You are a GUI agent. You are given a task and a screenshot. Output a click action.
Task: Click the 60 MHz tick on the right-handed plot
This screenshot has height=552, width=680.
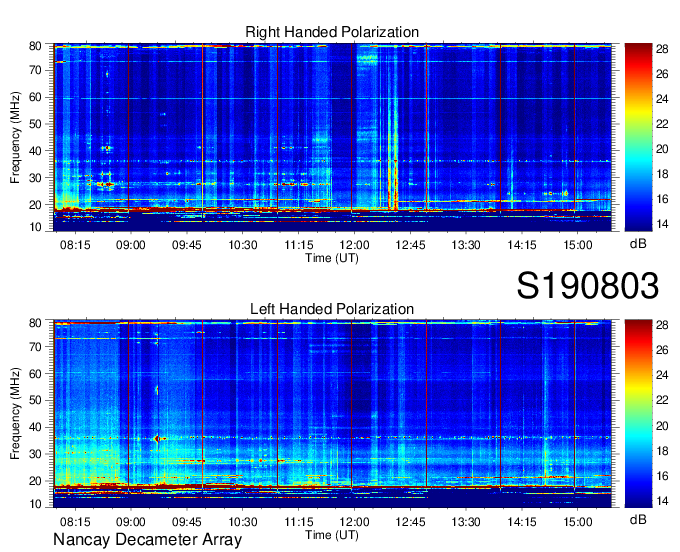pos(35,97)
